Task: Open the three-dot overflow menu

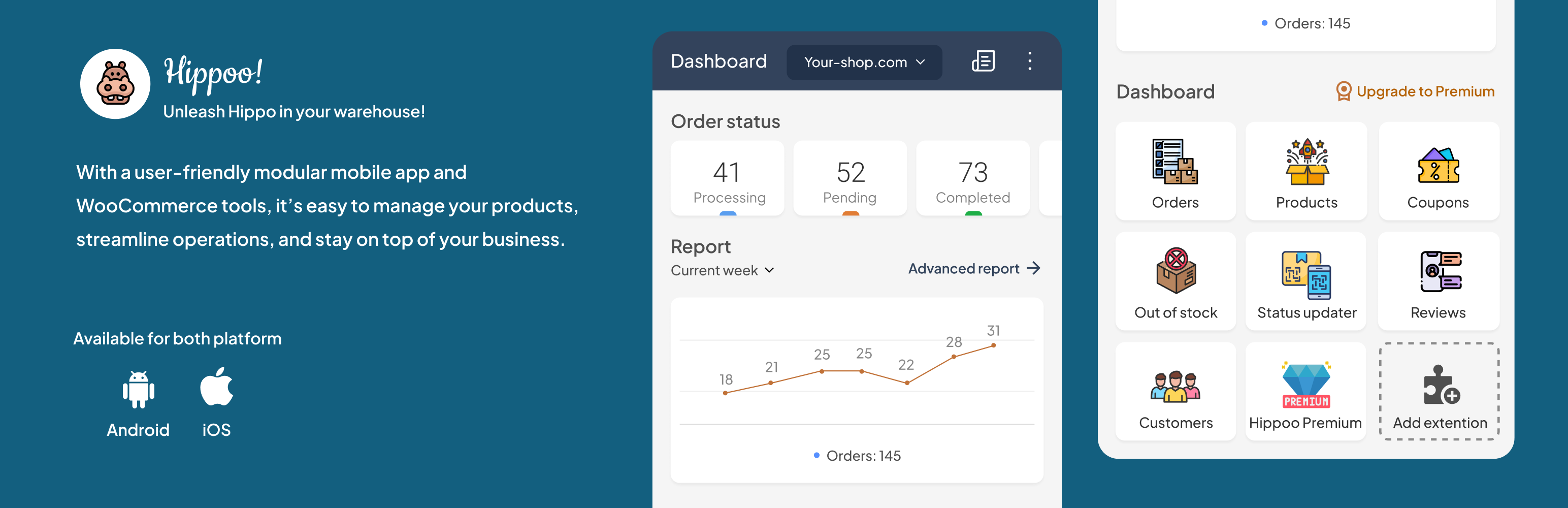Action: [1030, 61]
